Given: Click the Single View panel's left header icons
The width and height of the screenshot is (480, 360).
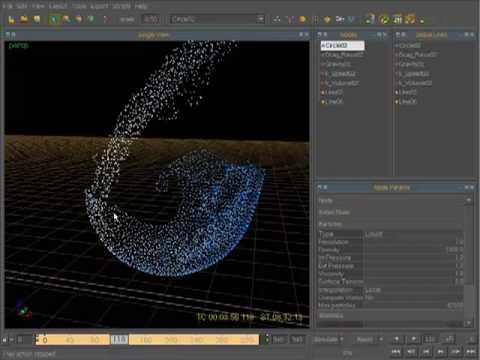Looking at the screenshot, I should pos(11,34).
